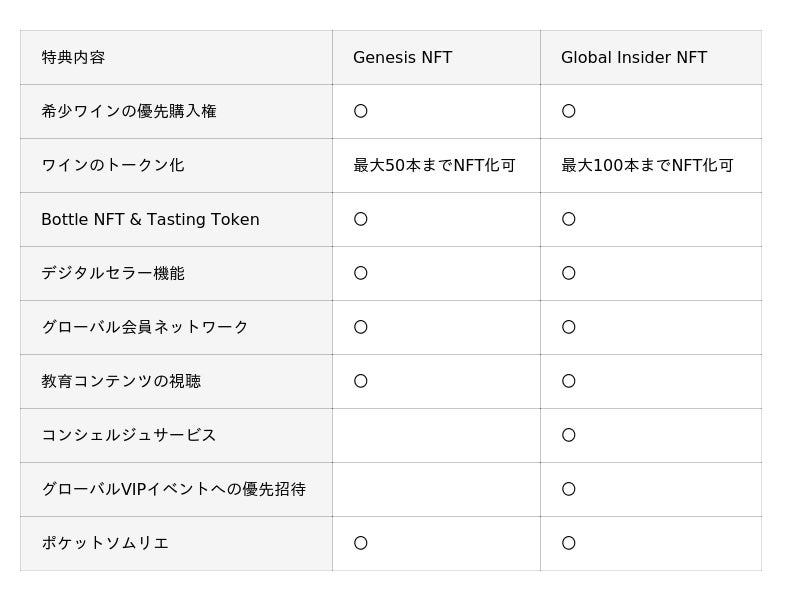Click the グローバル会員ネットワーク row label
The width and height of the screenshot is (800, 601).
[x=145, y=328]
